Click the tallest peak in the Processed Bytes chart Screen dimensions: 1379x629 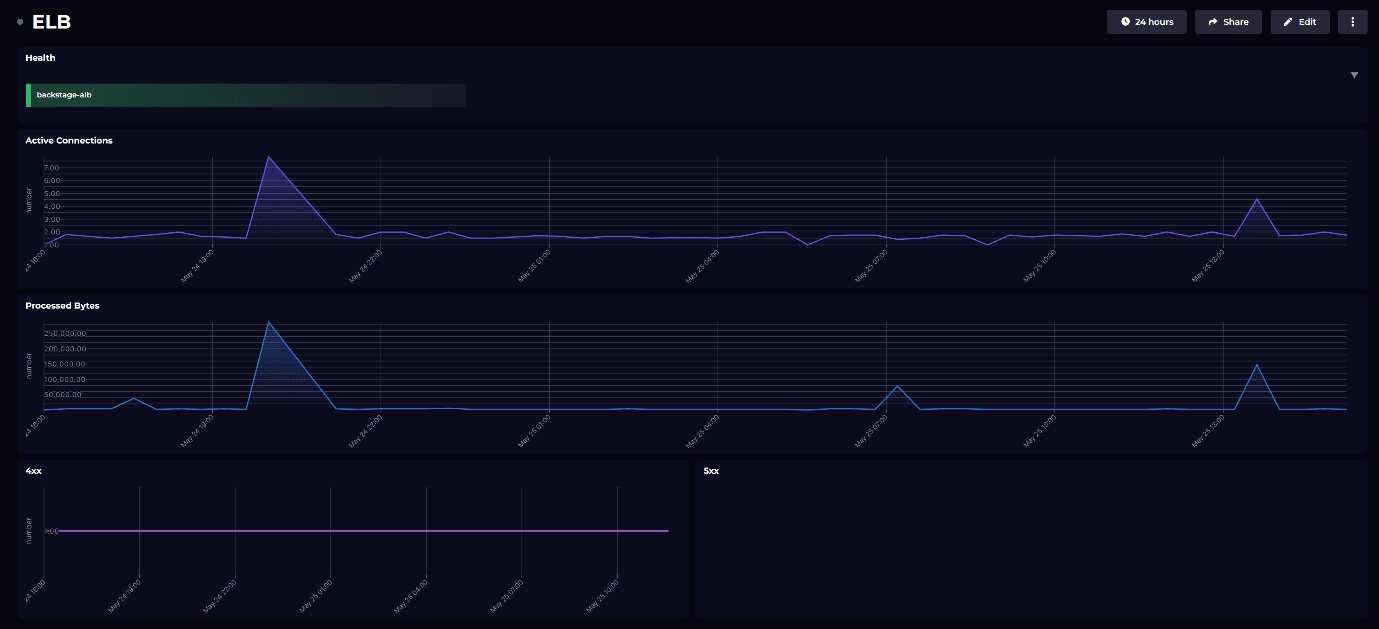click(x=269, y=323)
